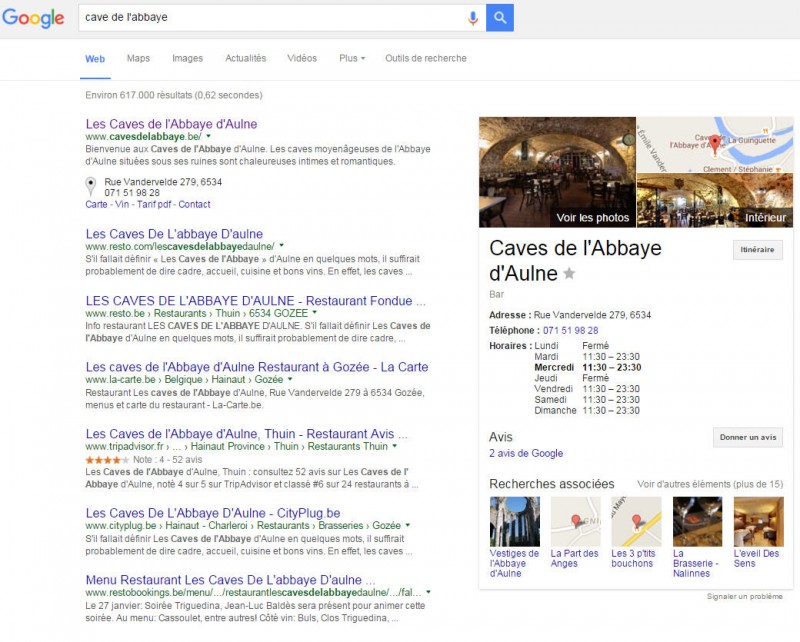This screenshot has height=642, width=800.
Task: Switch to the Maps tab
Action: click(138, 58)
